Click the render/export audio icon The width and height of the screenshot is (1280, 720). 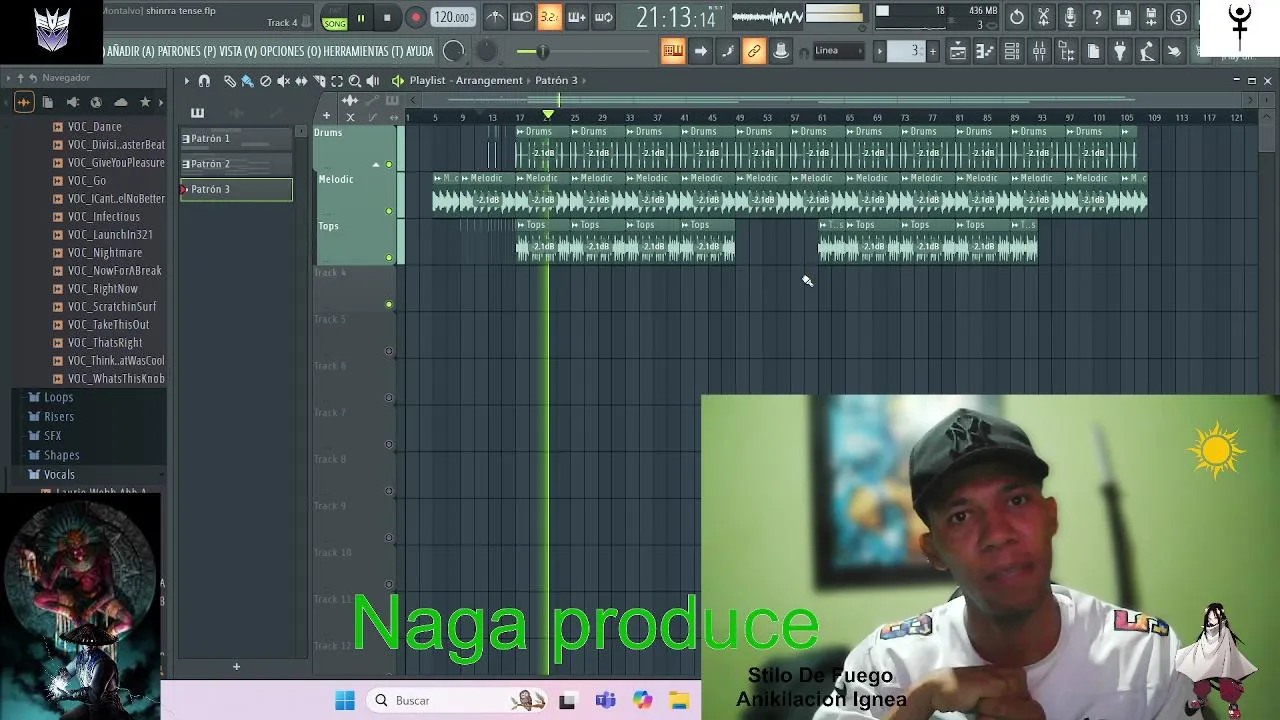pyautogui.click(x=1151, y=17)
